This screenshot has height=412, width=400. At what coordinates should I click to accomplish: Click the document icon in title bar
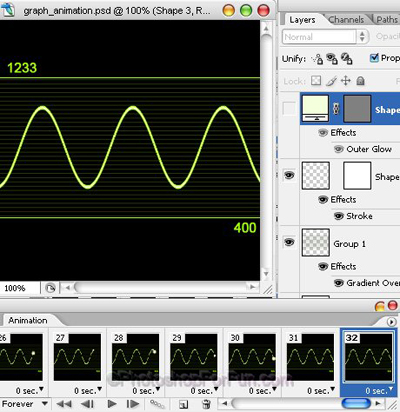pos(8,10)
